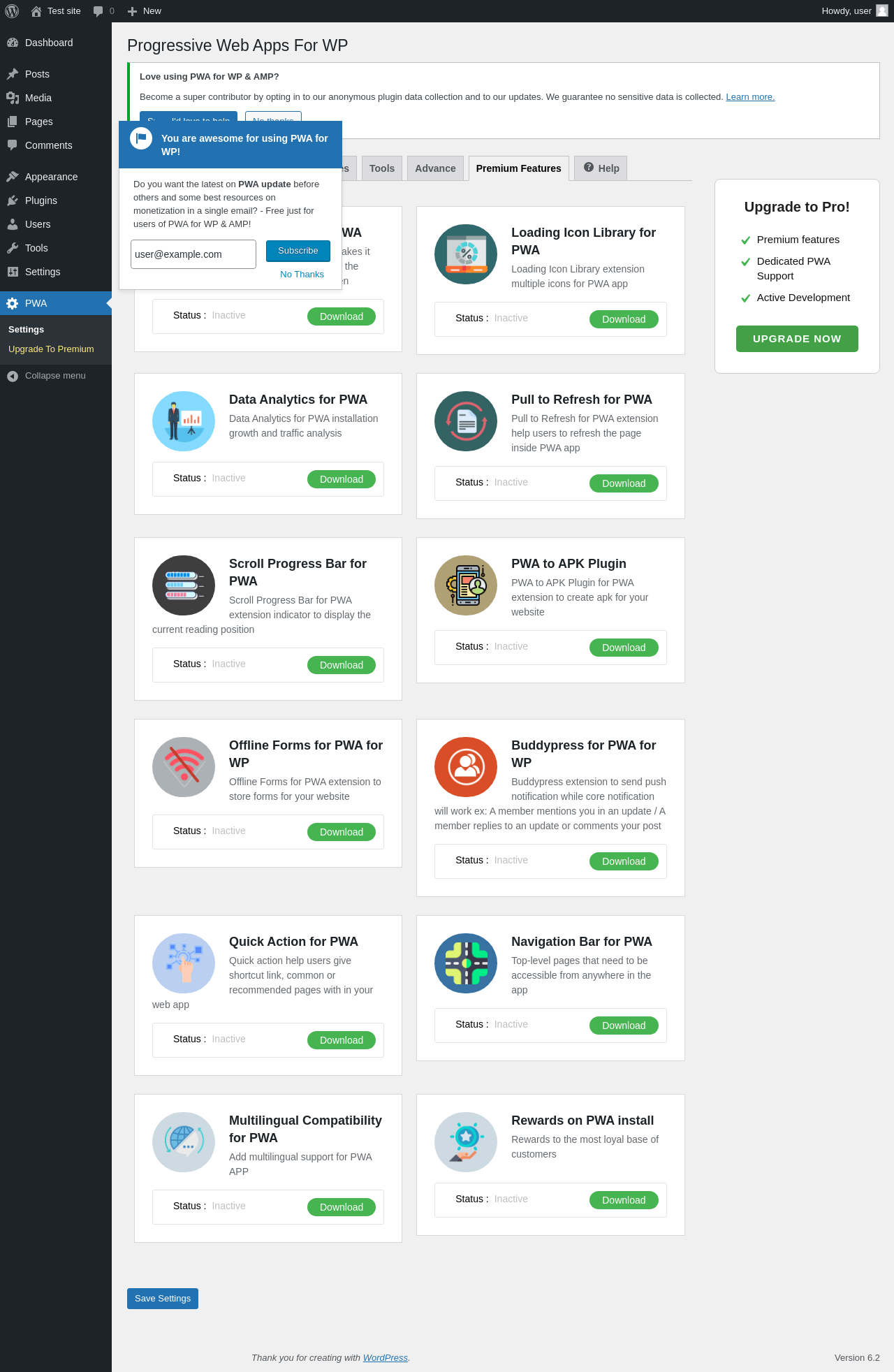Screen dimensions: 894x1372
Task: Click the Appearance paintbrush icon
Action: (x=13, y=177)
